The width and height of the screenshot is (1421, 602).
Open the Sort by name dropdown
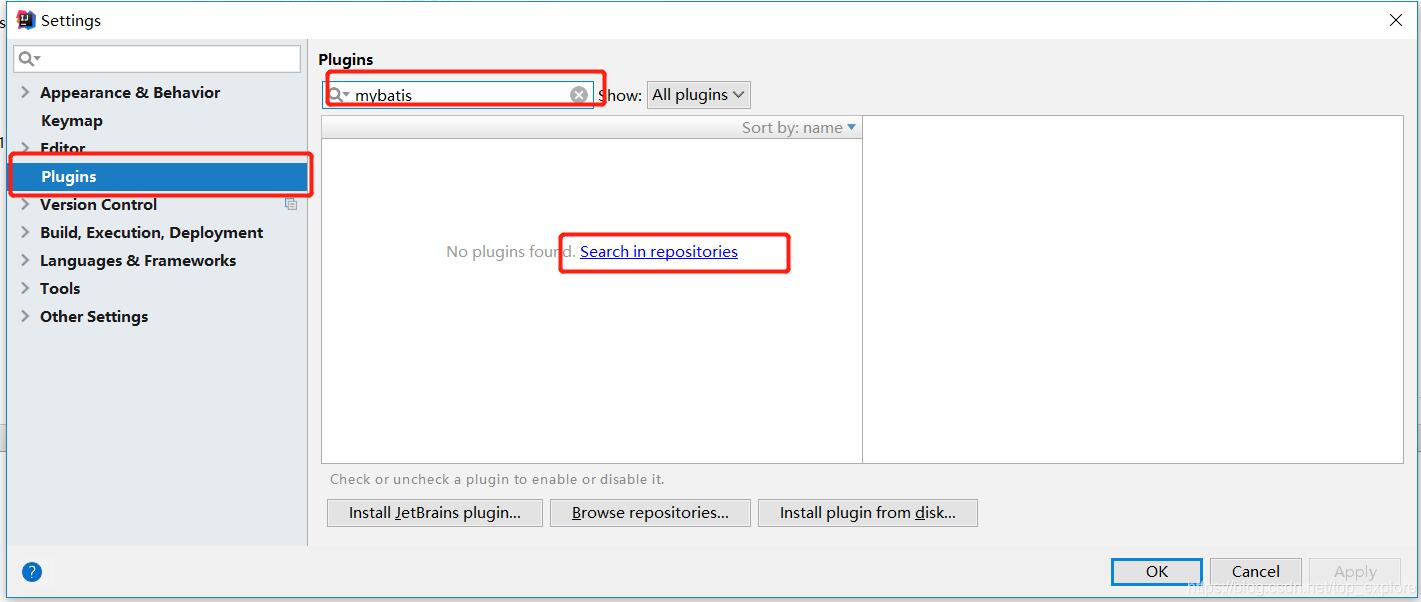click(x=798, y=127)
